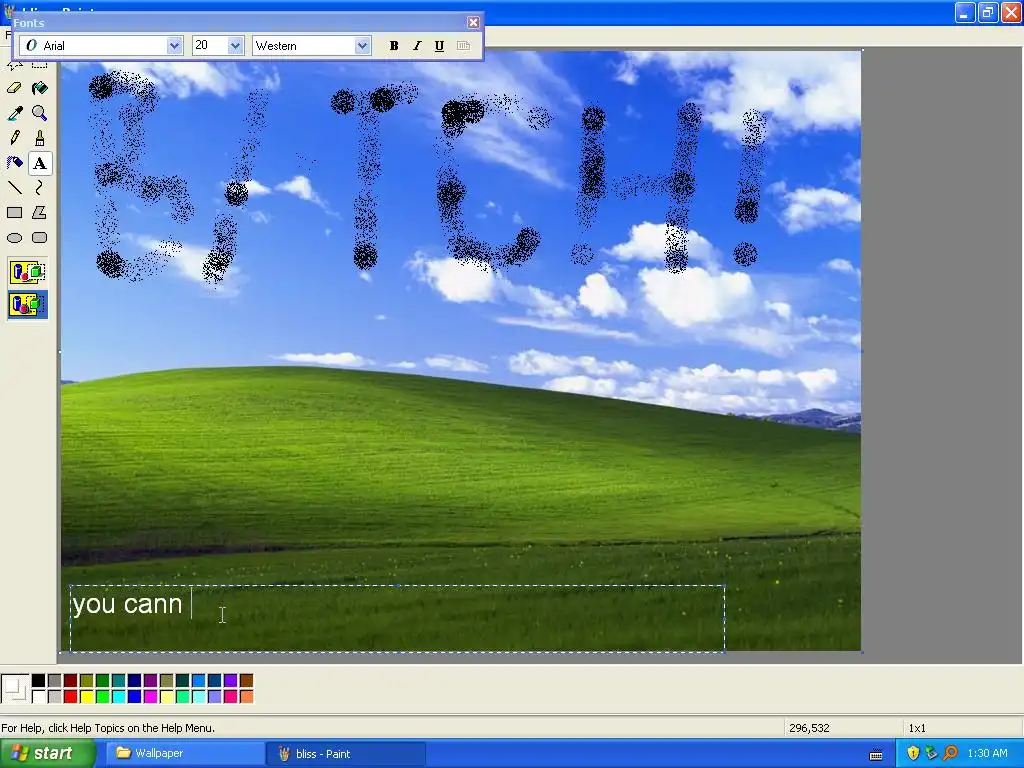Click the keyboard icon on the taskbar
1024x768 pixels.
coord(876,754)
